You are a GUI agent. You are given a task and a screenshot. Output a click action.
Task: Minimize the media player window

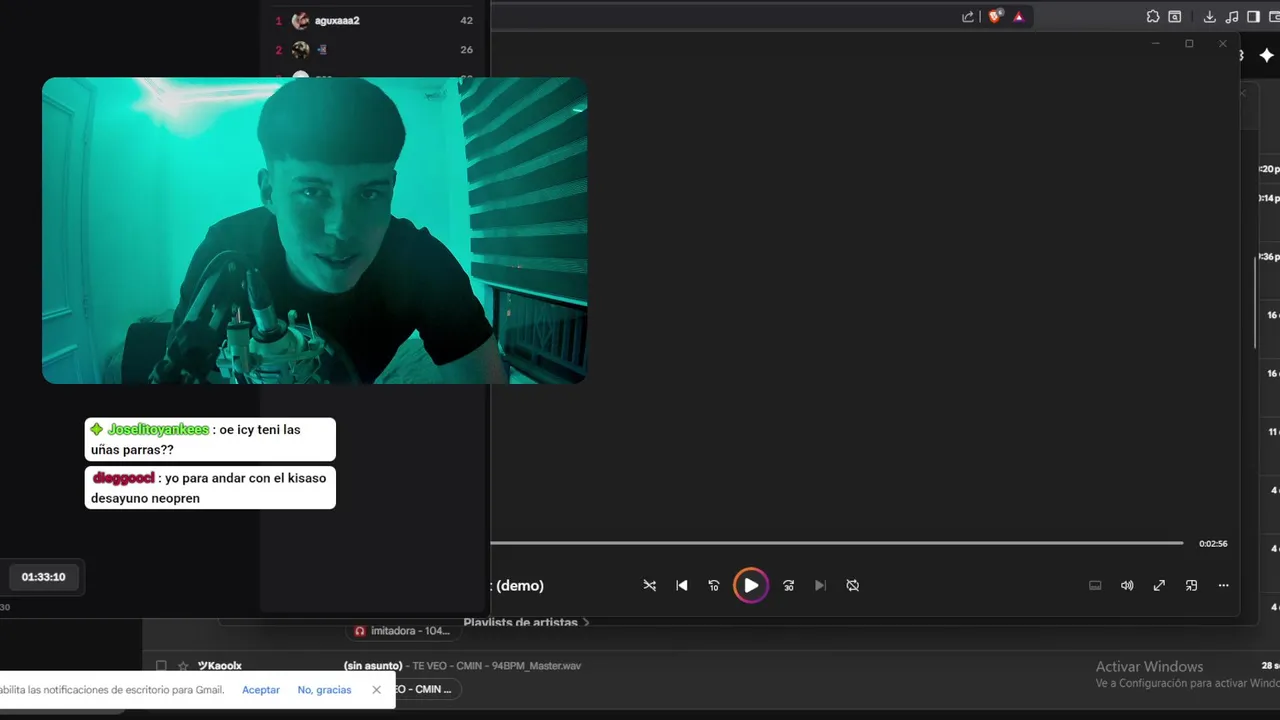tap(1156, 44)
